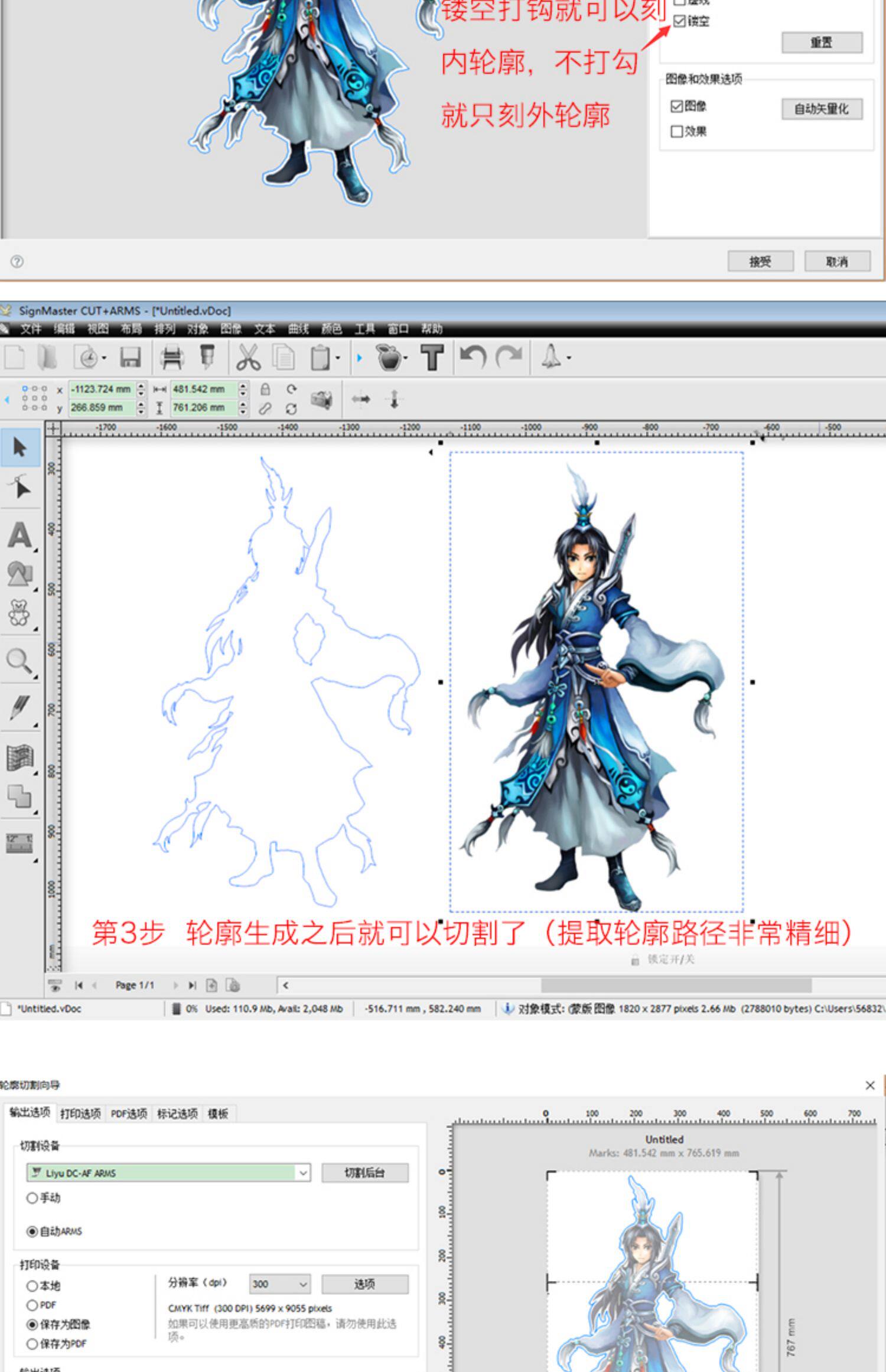Expand the dropdown arrow beside the apple icon

pyautogui.click(x=405, y=358)
